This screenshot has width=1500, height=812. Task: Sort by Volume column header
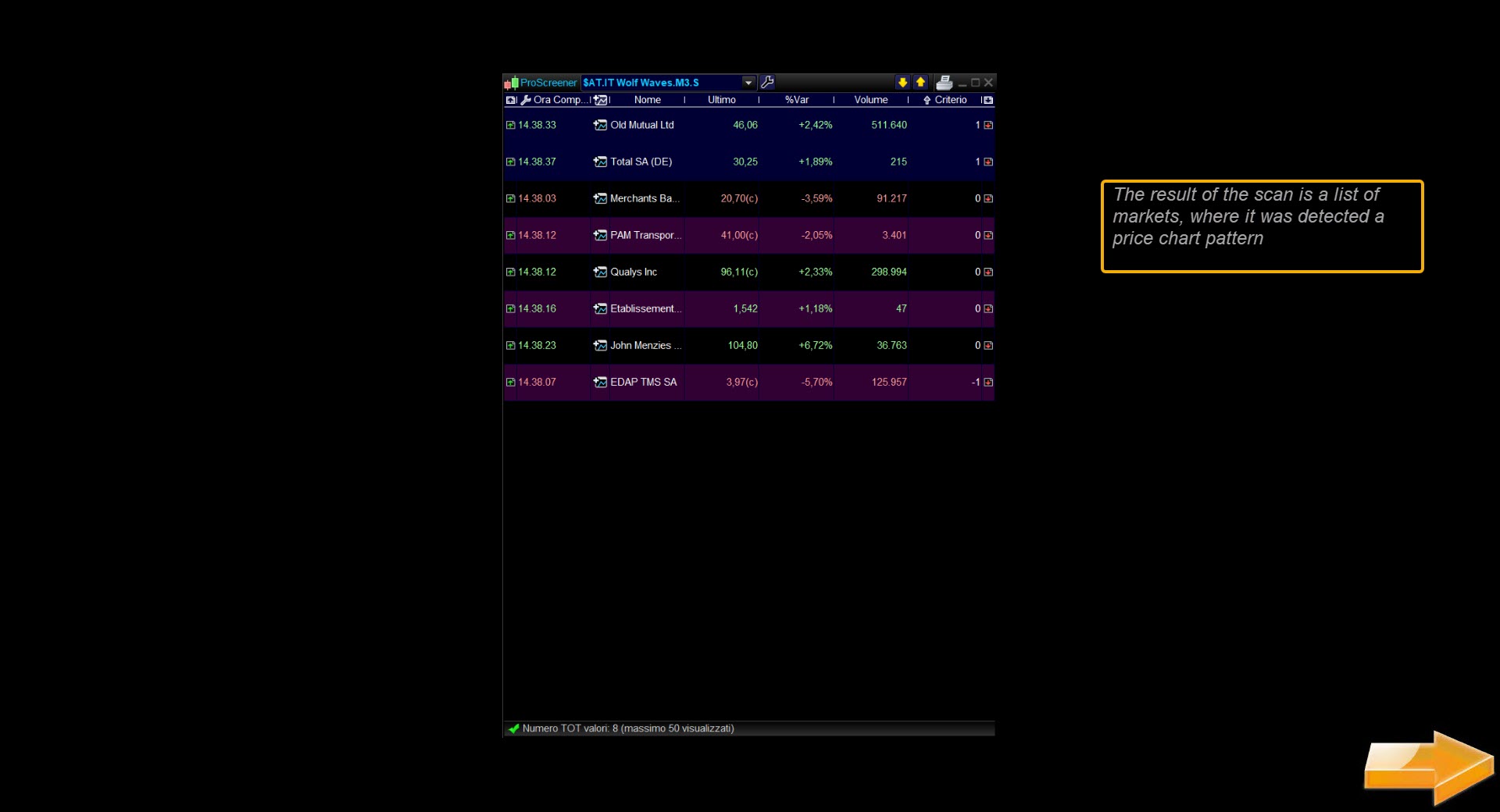[870, 100]
